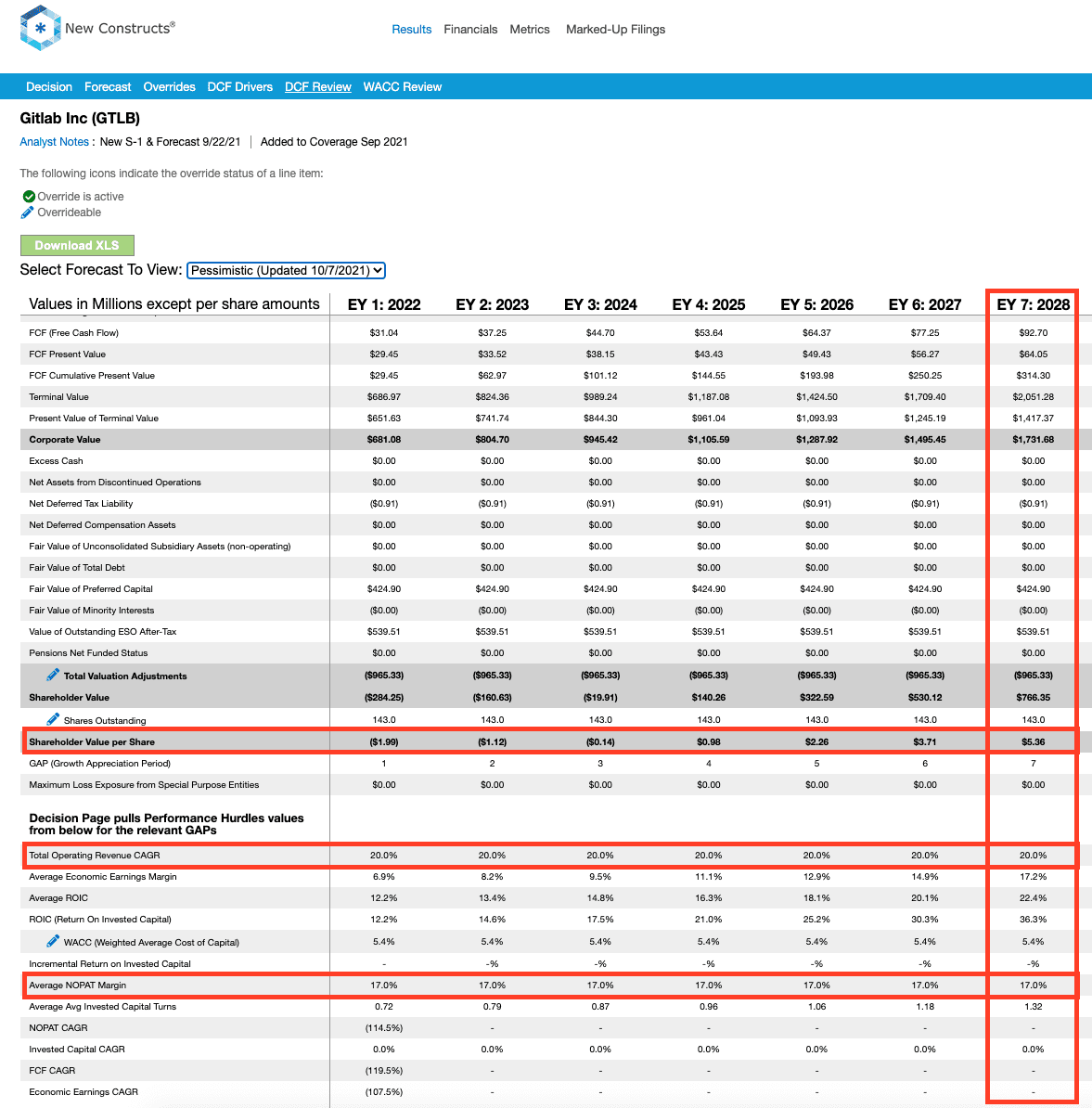Switch to the Overrides tab
This screenshot has width=1092, height=1108.
tap(170, 86)
